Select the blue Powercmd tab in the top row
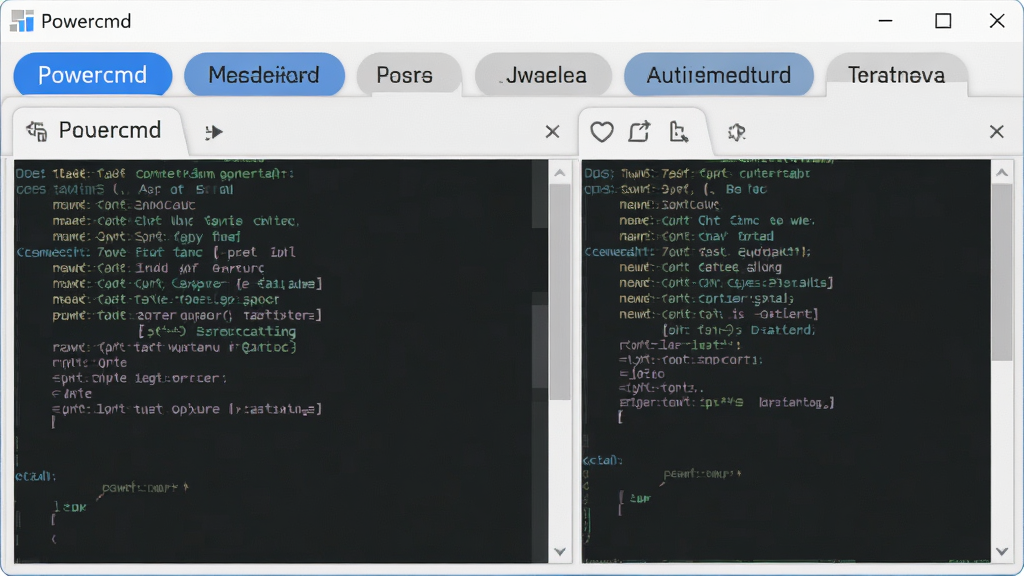The image size is (1024, 576). 93,74
